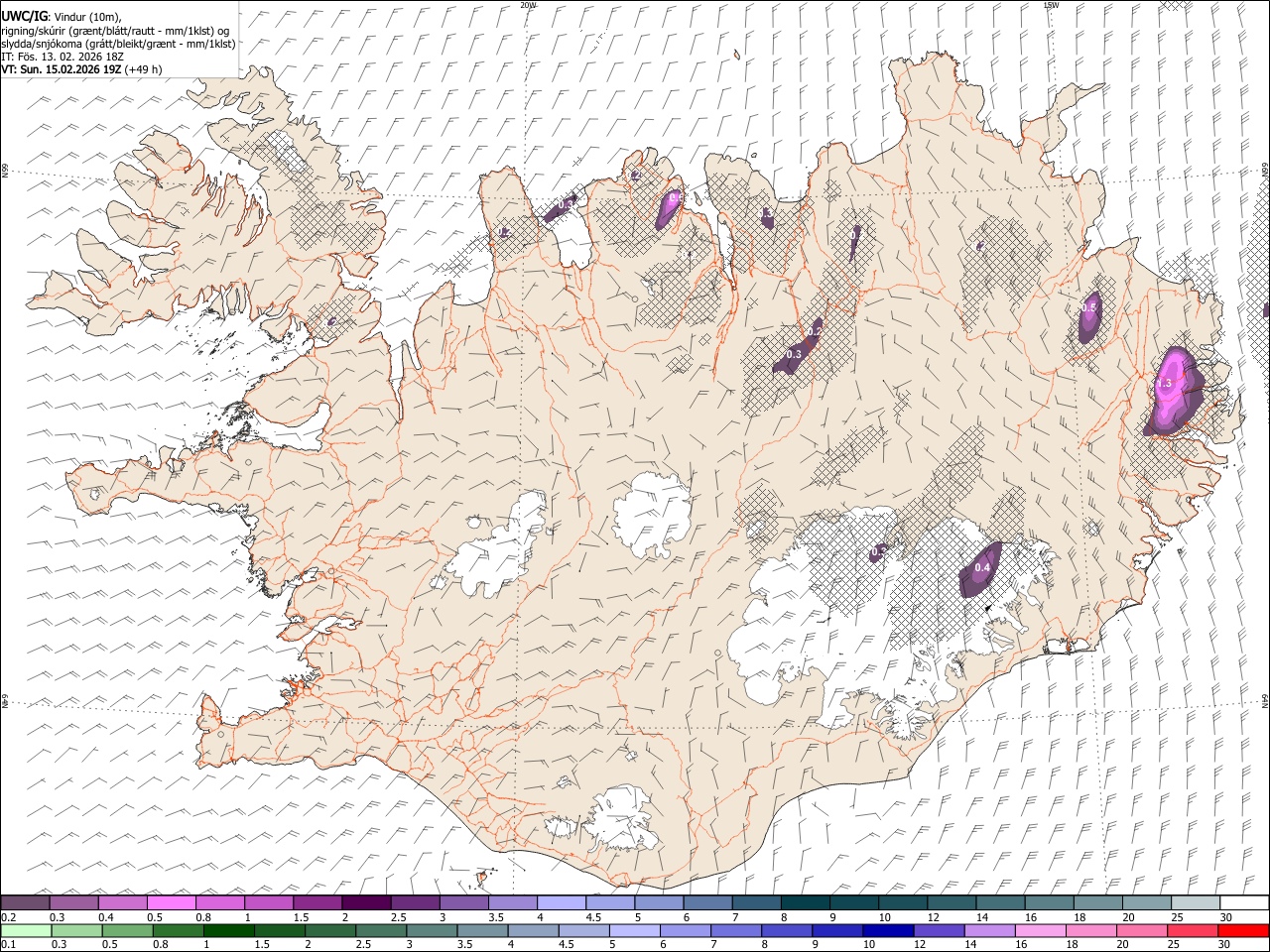The image size is (1270, 952).
Task: Click the deep blue 10 rain legend swatch
Action: tap(888, 931)
